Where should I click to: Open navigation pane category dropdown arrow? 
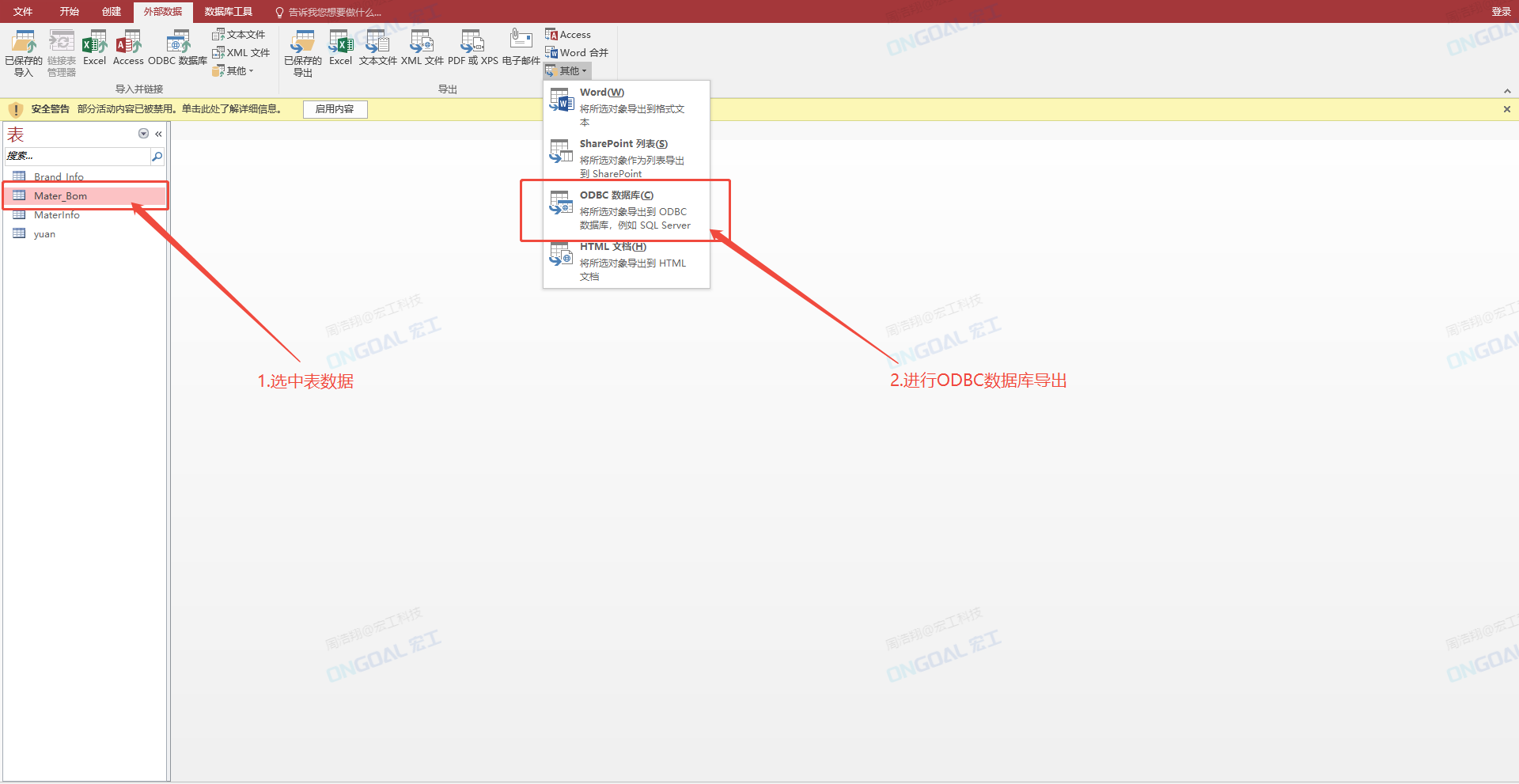pyautogui.click(x=143, y=134)
